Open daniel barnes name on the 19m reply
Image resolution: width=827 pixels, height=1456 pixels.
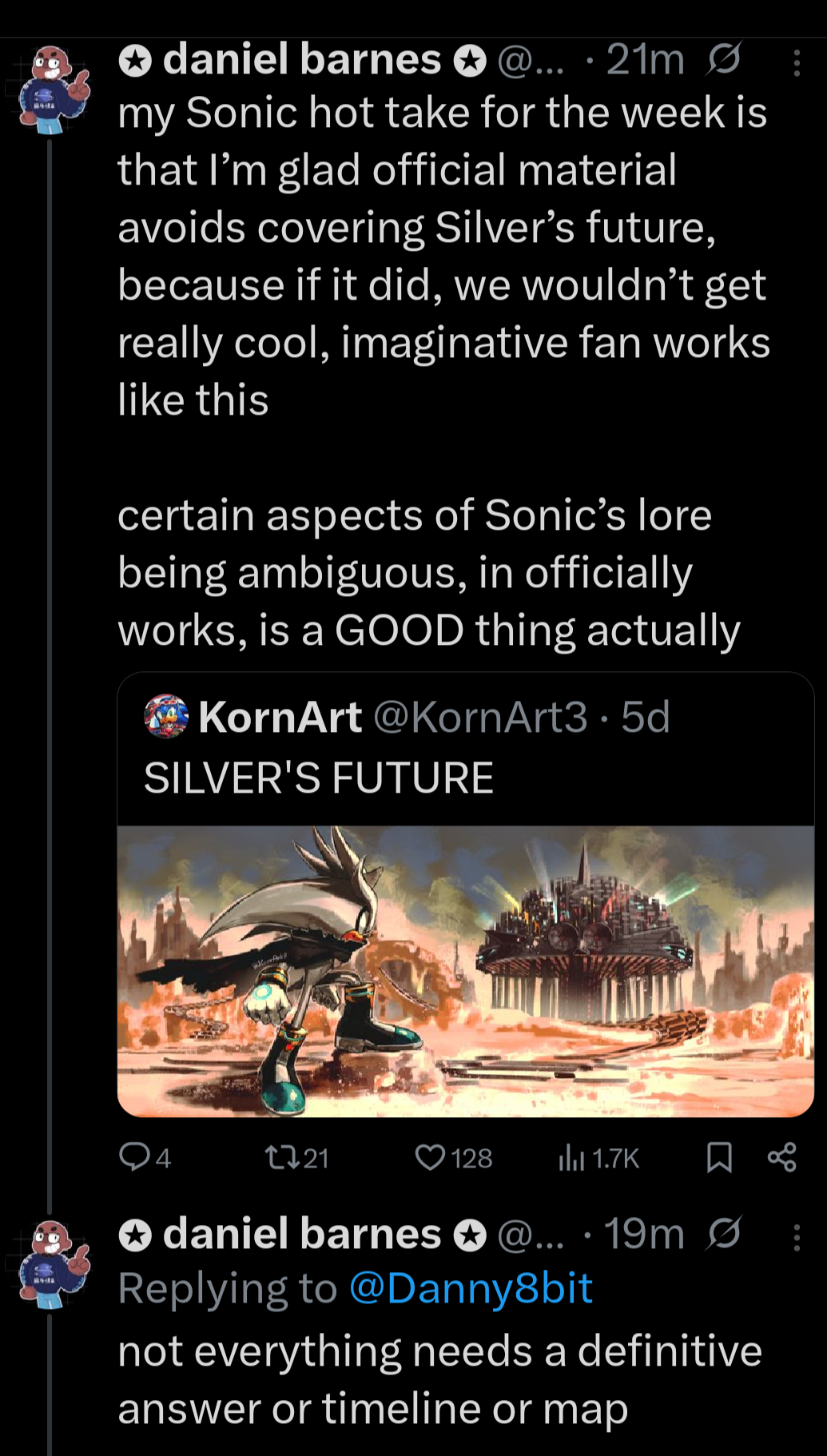click(x=301, y=1235)
